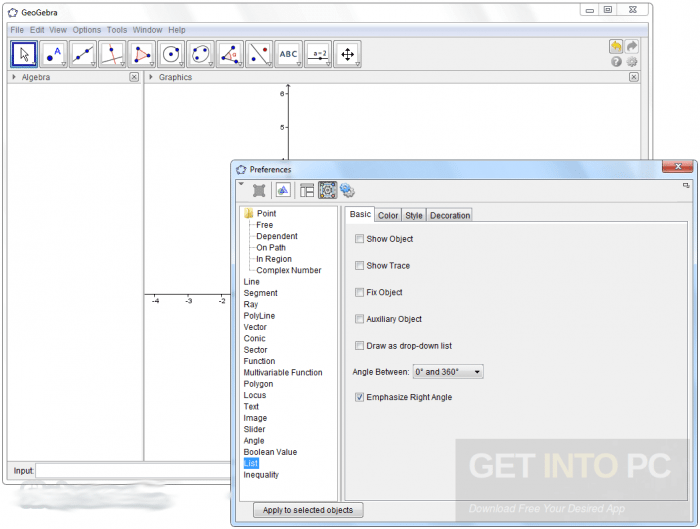Close the Algebra panel
Viewport: 700px width, 529px height.
[134, 77]
